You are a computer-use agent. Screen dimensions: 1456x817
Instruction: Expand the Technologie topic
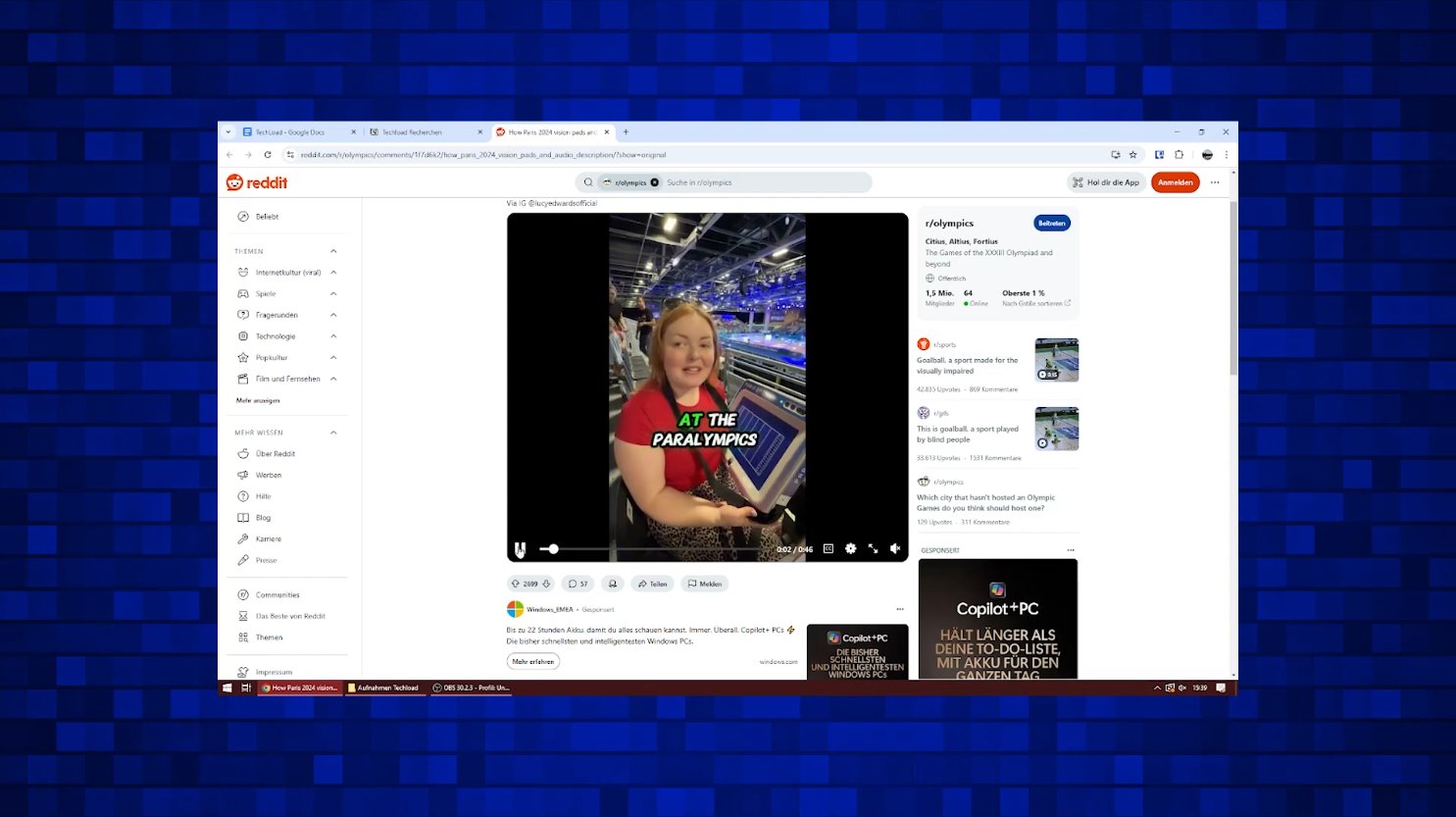(x=333, y=336)
